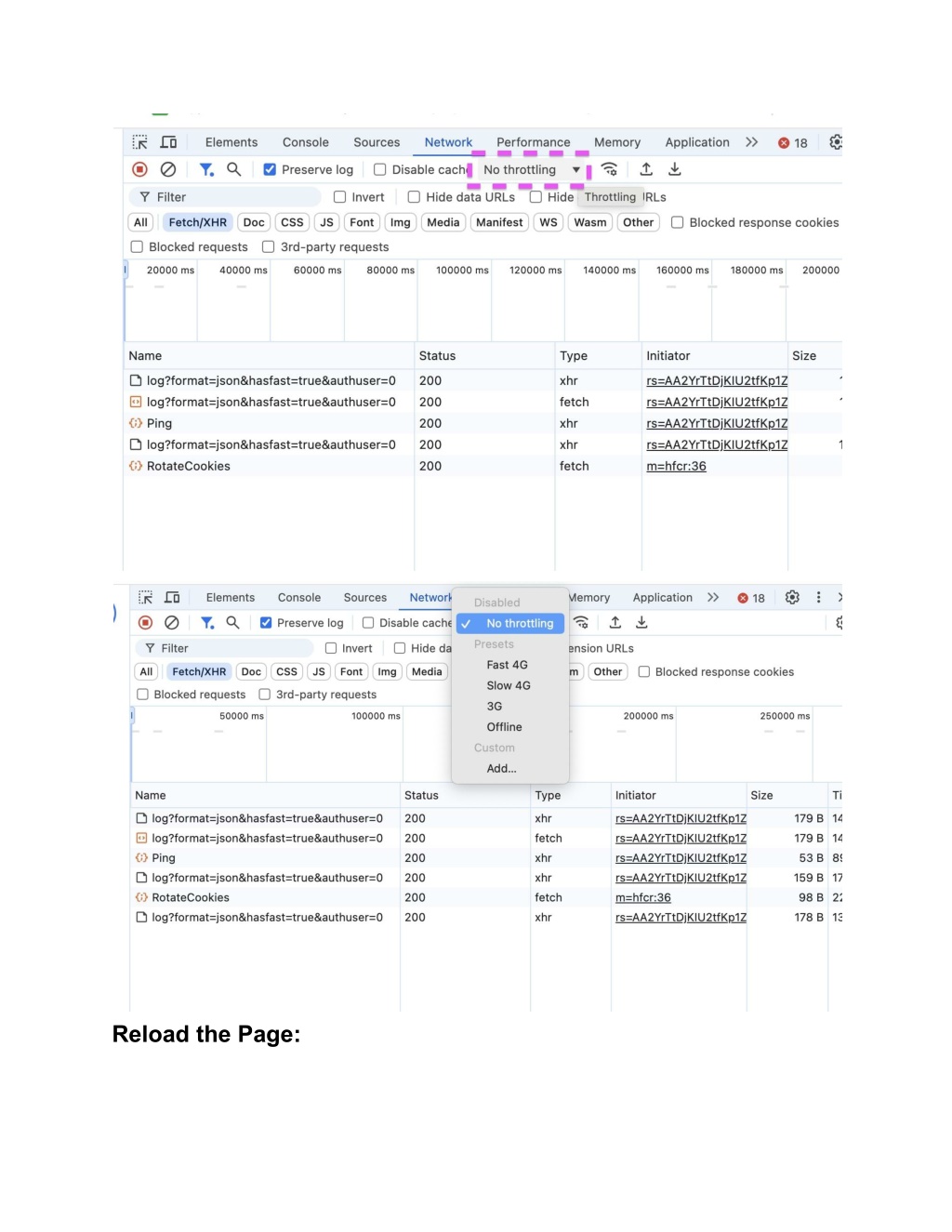Click the 18 errors badge in upper DevTools
This screenshot has height=1232, width=952.
tap(793, 143)
